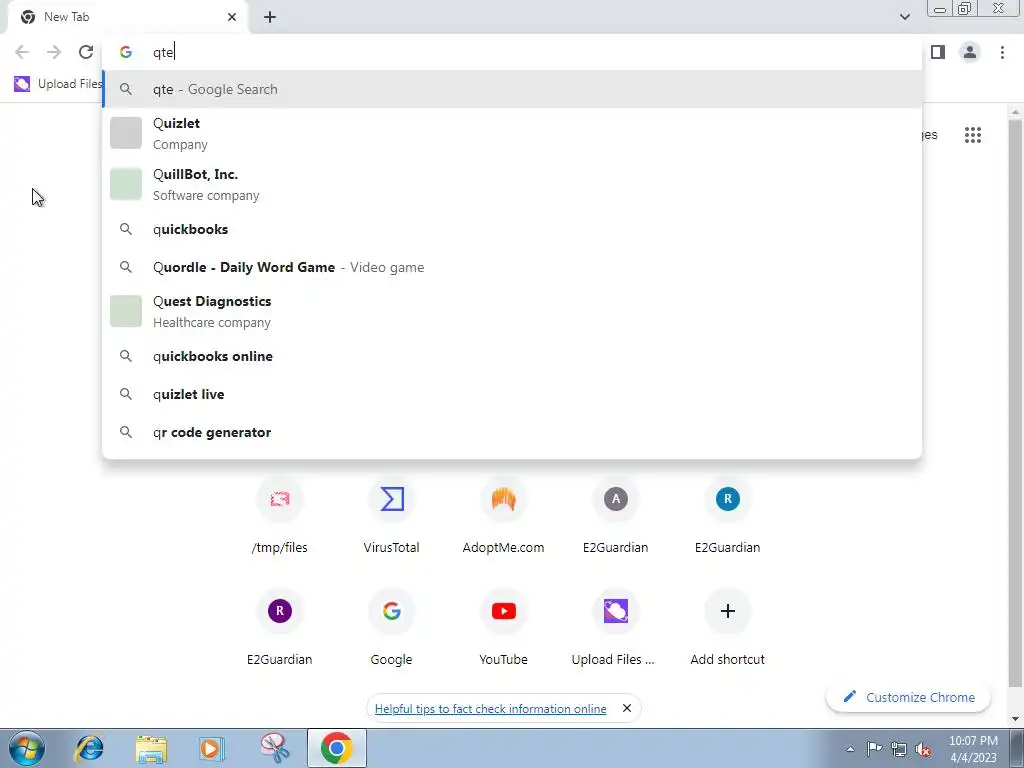Open the network tray icon
The height and width of the screenshot is (768, 1024).
tap(899, 749)
